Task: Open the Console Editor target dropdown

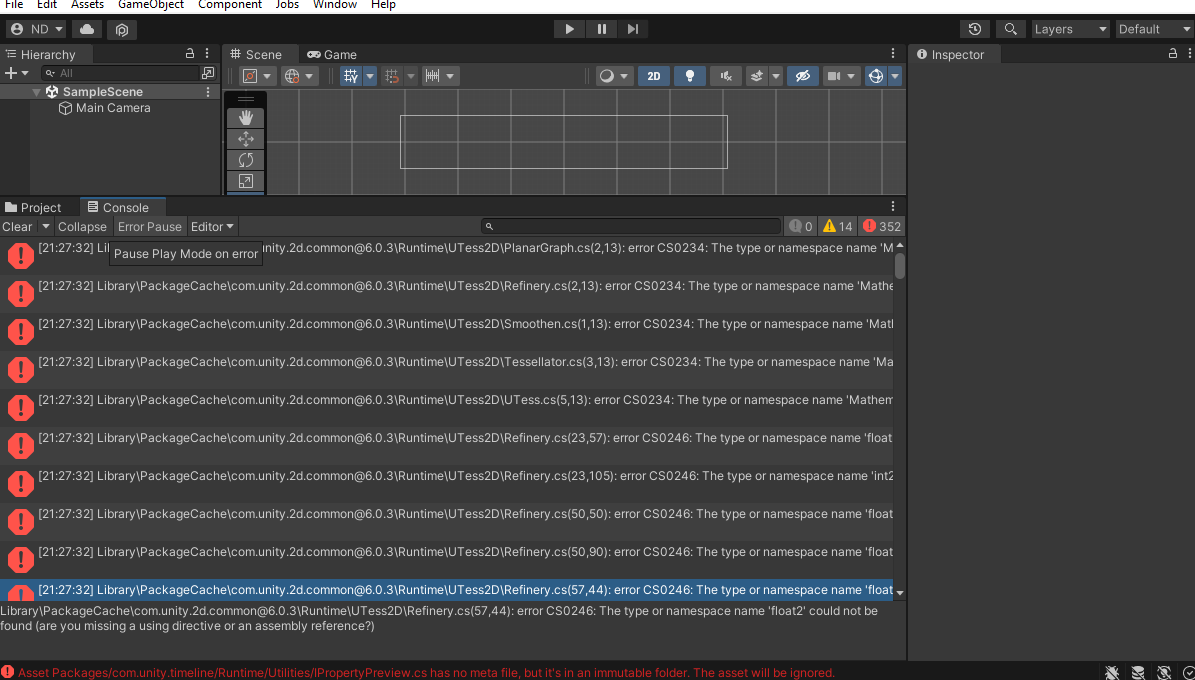Action: point(213,226)
